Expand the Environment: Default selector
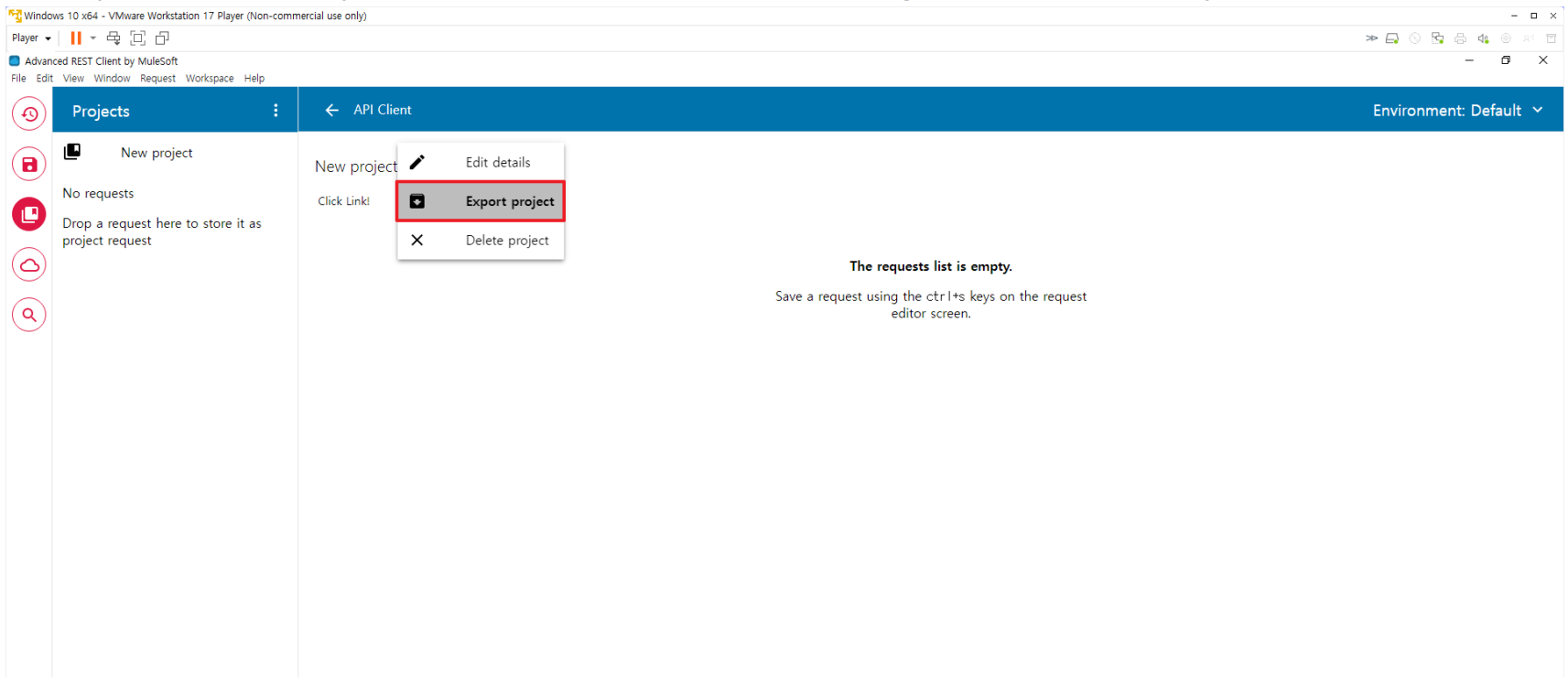The width and height of the screenshot is (1568, 677). pyautogui.click(x=1458, y=111)
